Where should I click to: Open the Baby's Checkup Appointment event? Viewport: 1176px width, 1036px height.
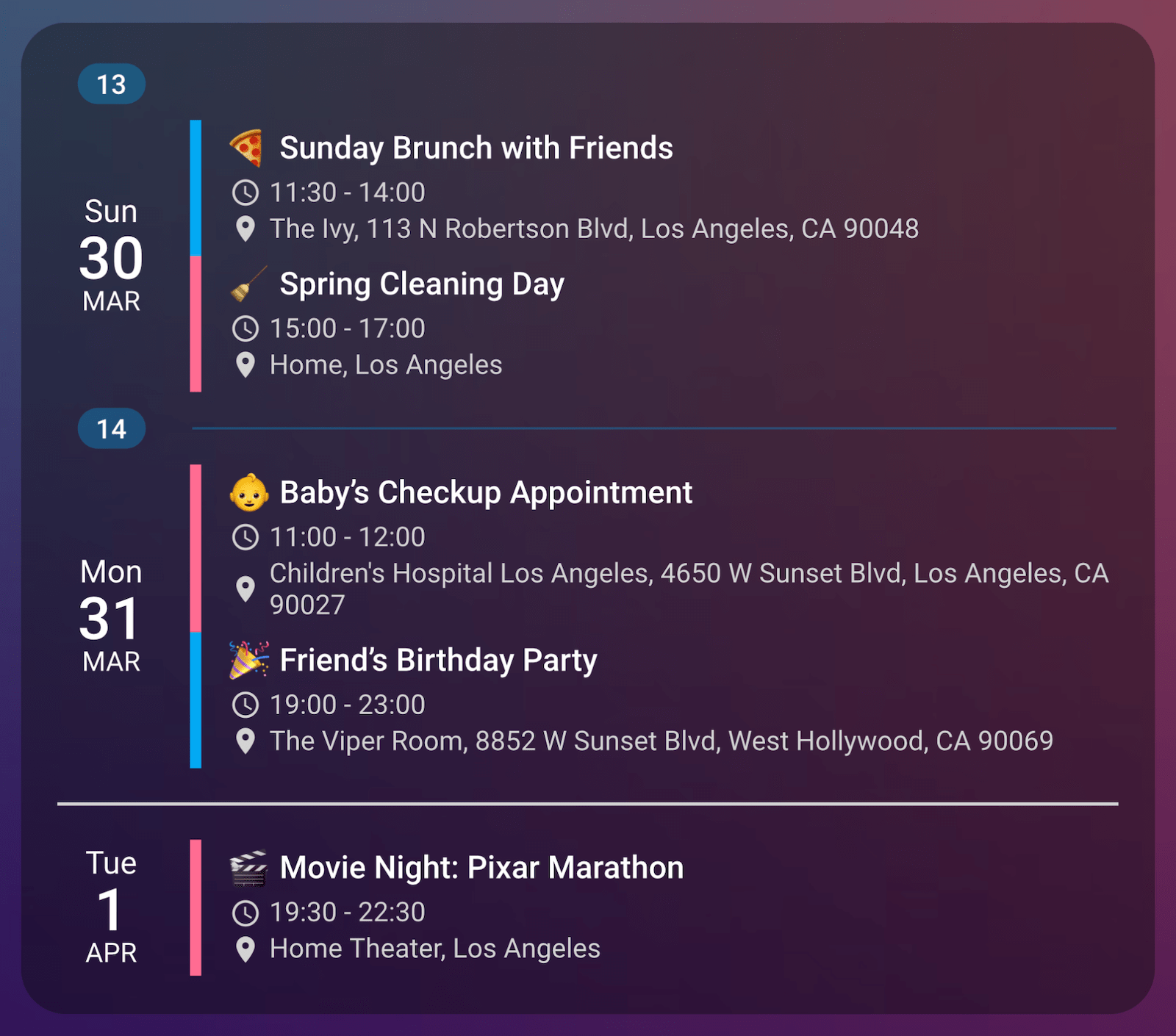click(x=485, y=492)
